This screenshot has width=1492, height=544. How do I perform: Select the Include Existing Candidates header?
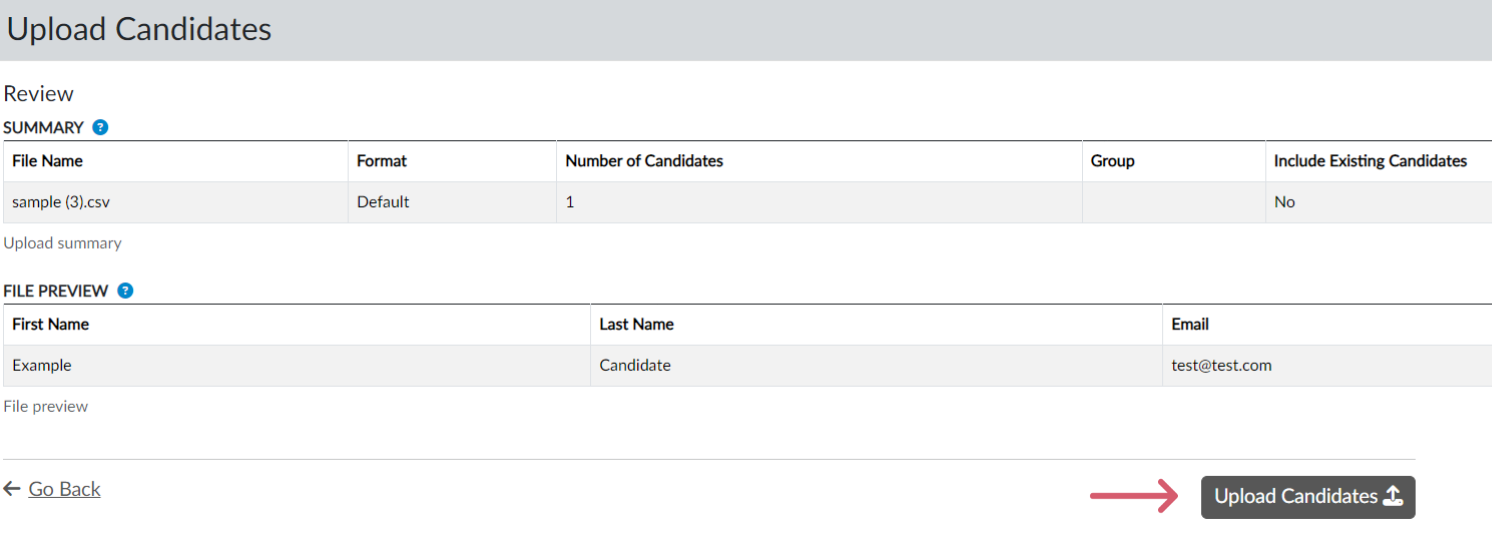click(x=1370, y=161)
